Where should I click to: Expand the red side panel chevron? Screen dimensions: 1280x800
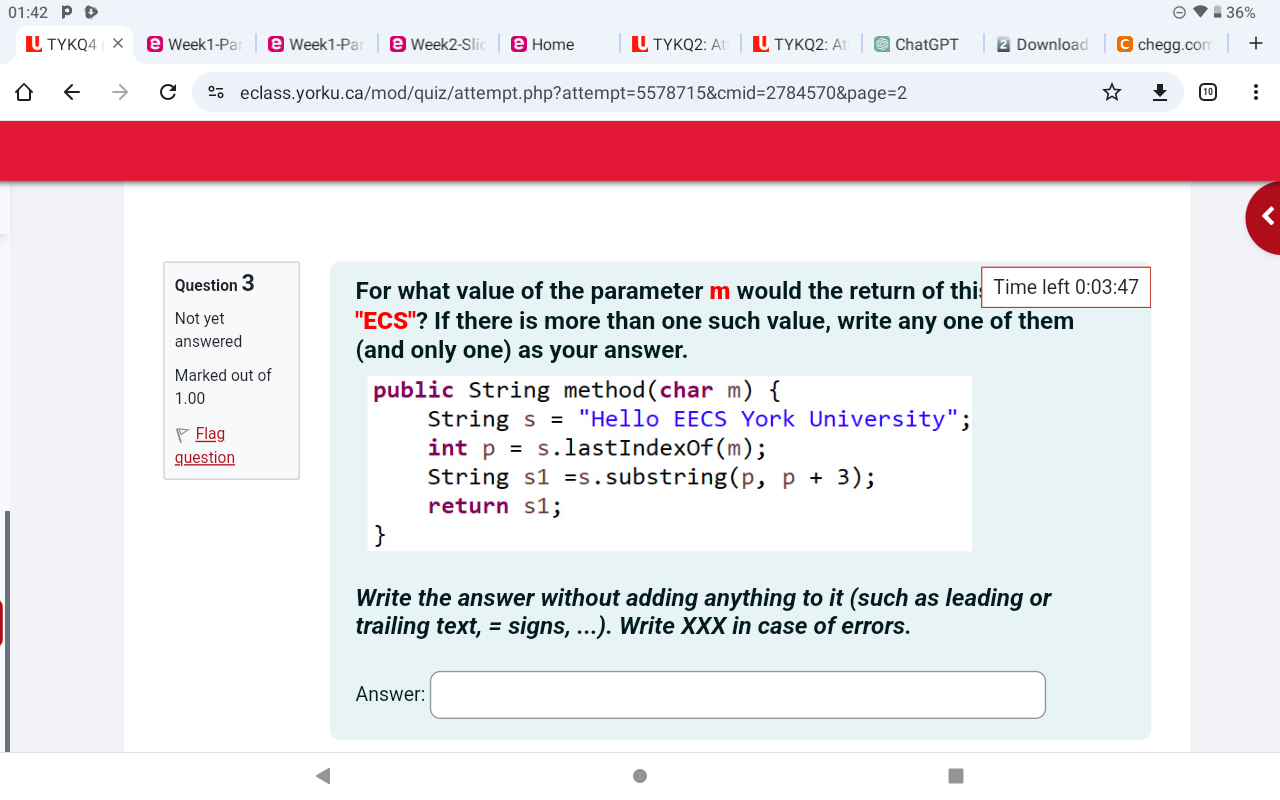coord(1266,216)
